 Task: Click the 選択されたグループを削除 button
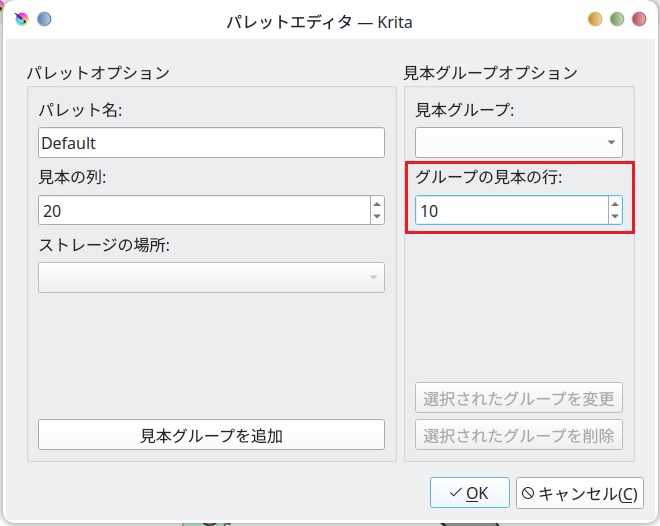point(519,435)
